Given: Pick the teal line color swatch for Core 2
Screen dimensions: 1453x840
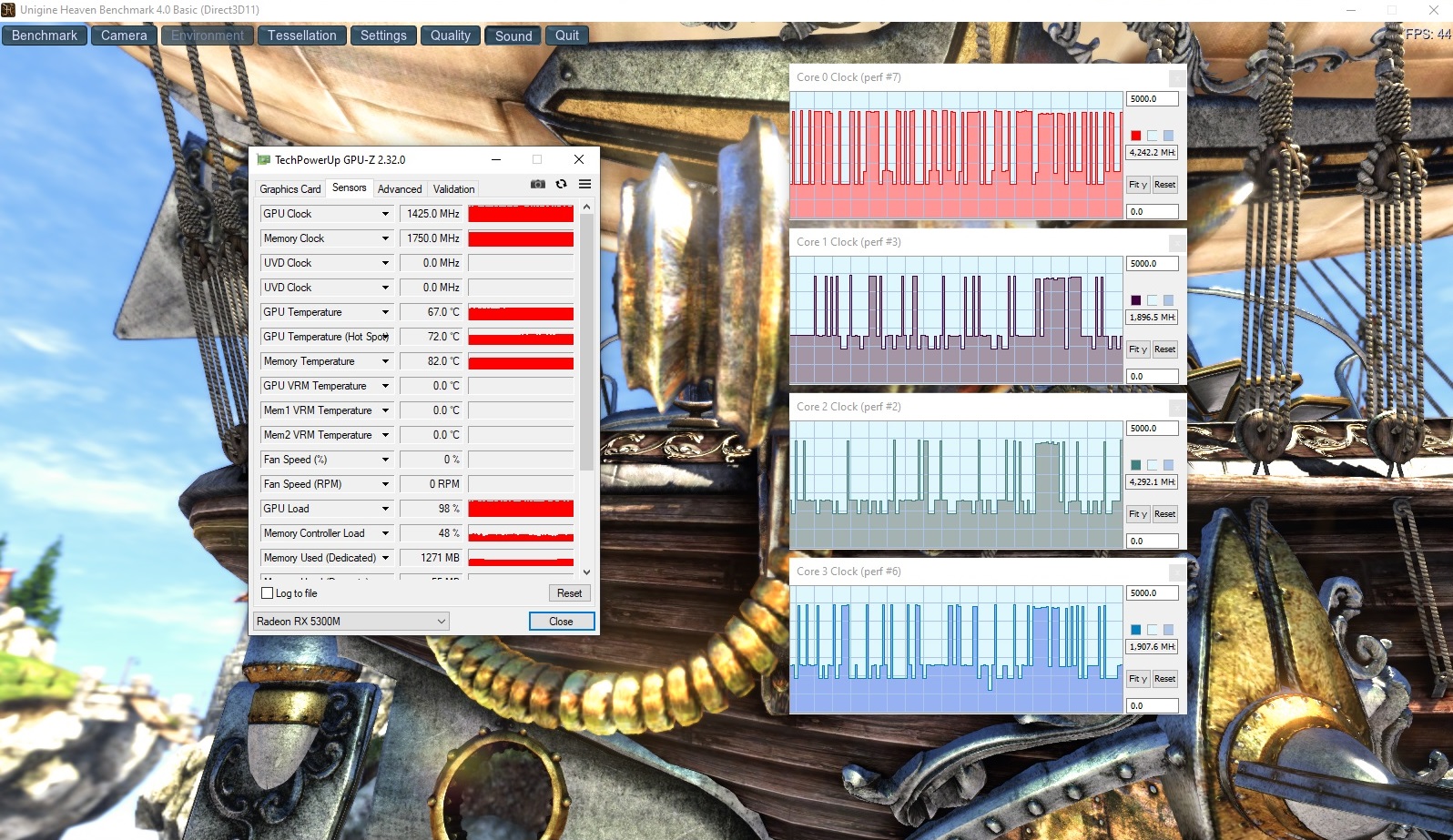Looking at the screenshot, I should [1135, 465].
